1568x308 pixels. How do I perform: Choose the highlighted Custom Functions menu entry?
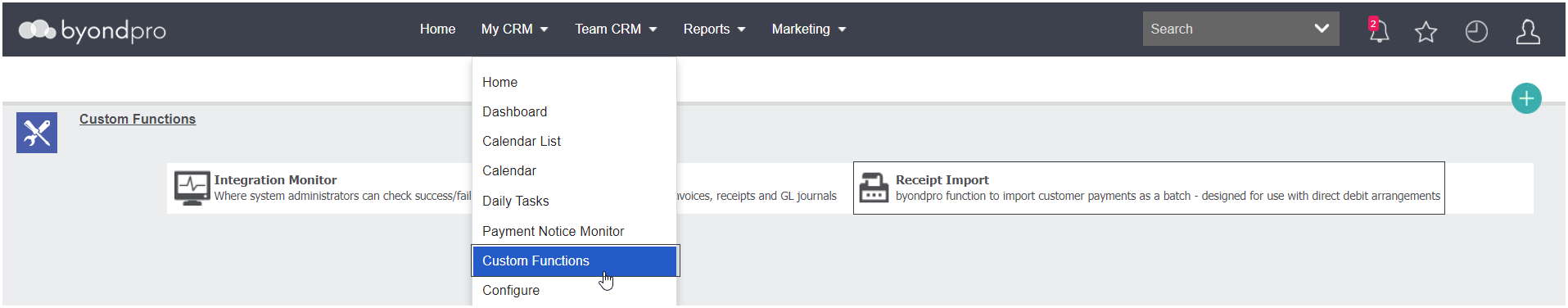coord(574,260)
